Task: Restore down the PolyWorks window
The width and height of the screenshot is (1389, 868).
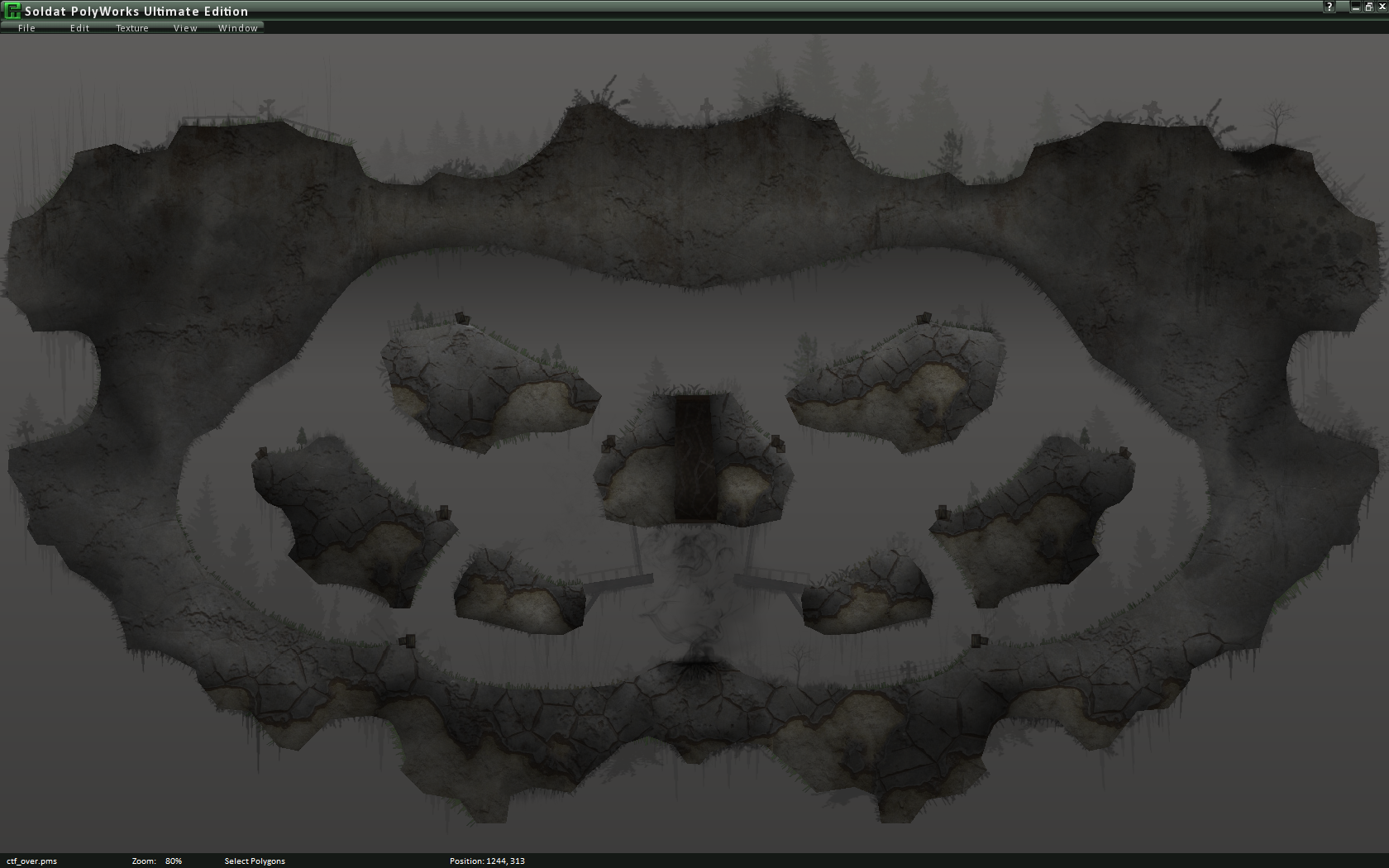Action: pos(1368,7)
